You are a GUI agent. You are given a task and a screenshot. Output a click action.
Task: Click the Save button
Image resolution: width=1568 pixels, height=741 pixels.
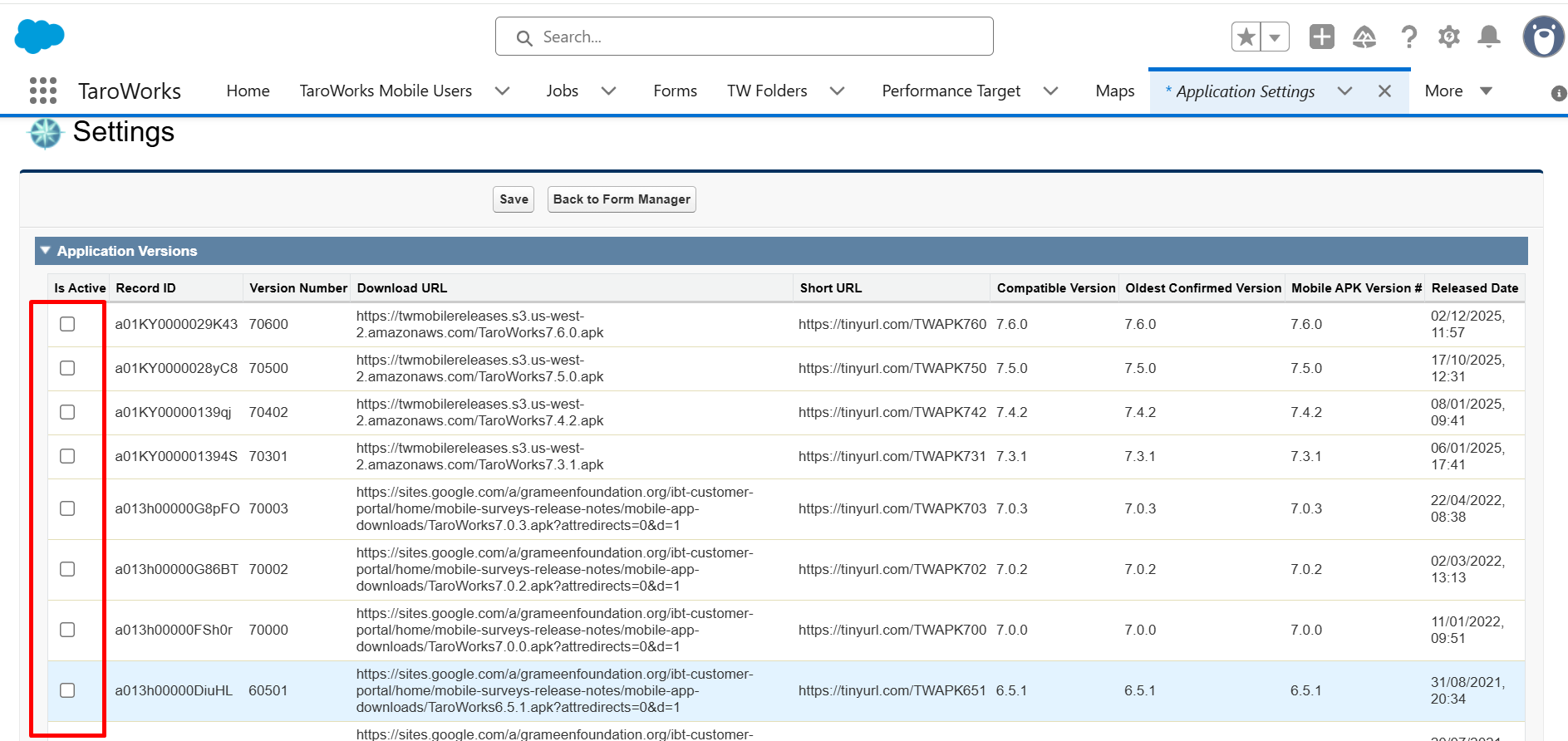tap(514, 199)
